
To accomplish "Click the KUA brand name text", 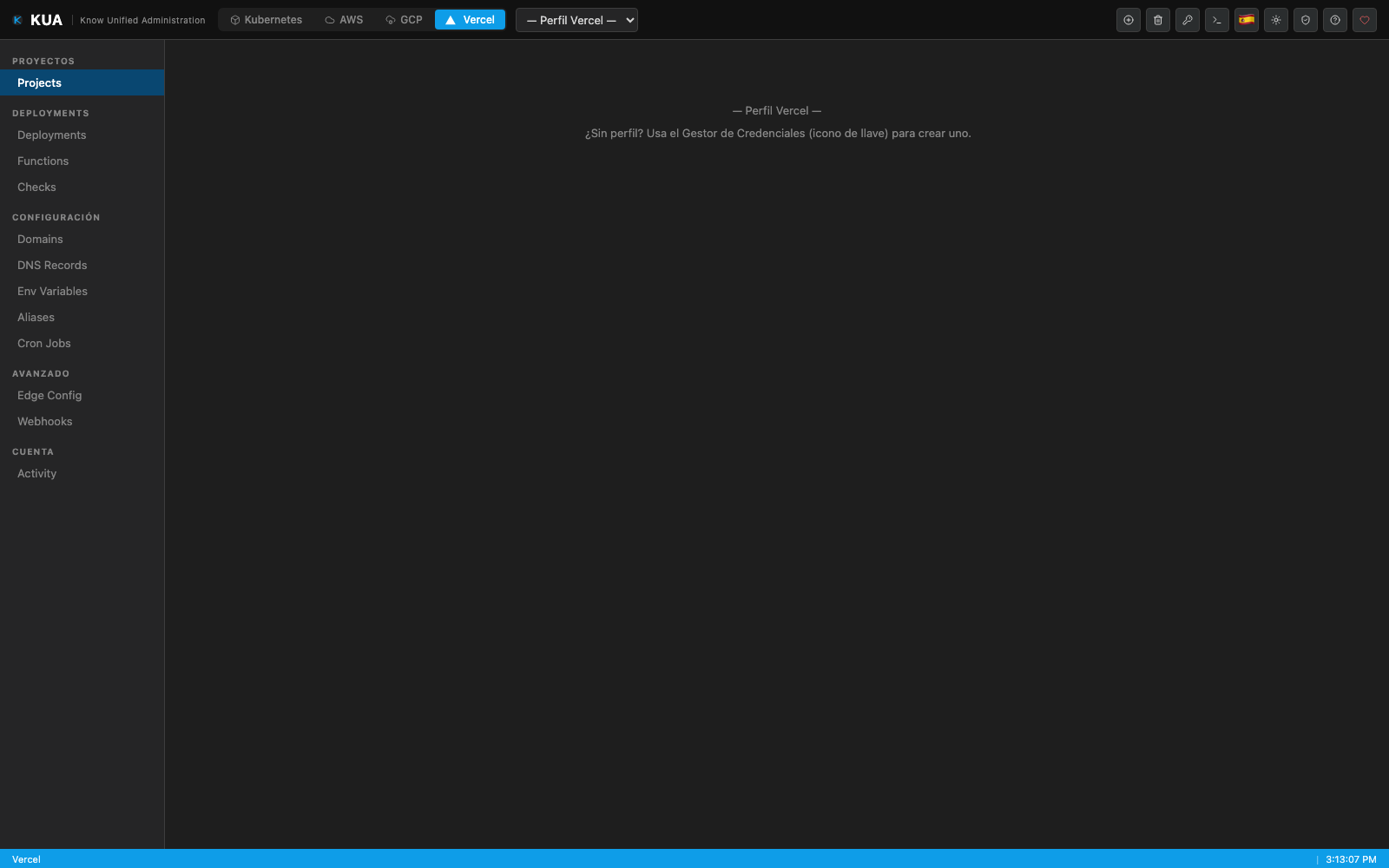I will [x=46, y=20].
